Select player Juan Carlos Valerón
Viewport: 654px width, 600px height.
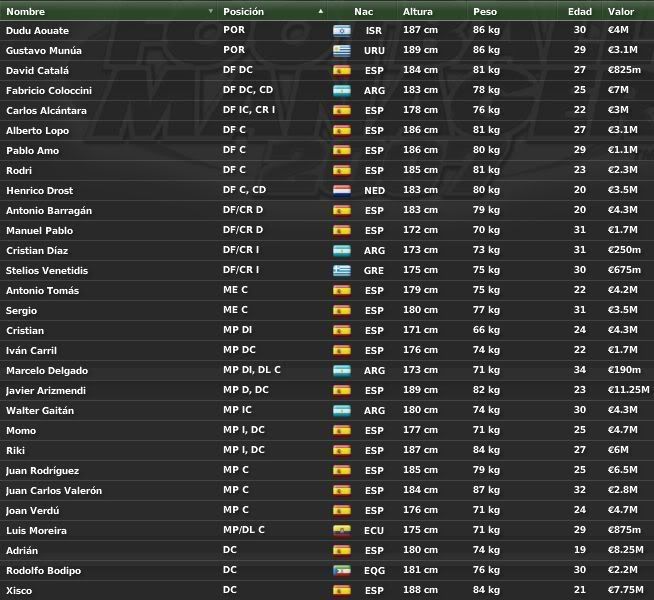pos(54,491)
